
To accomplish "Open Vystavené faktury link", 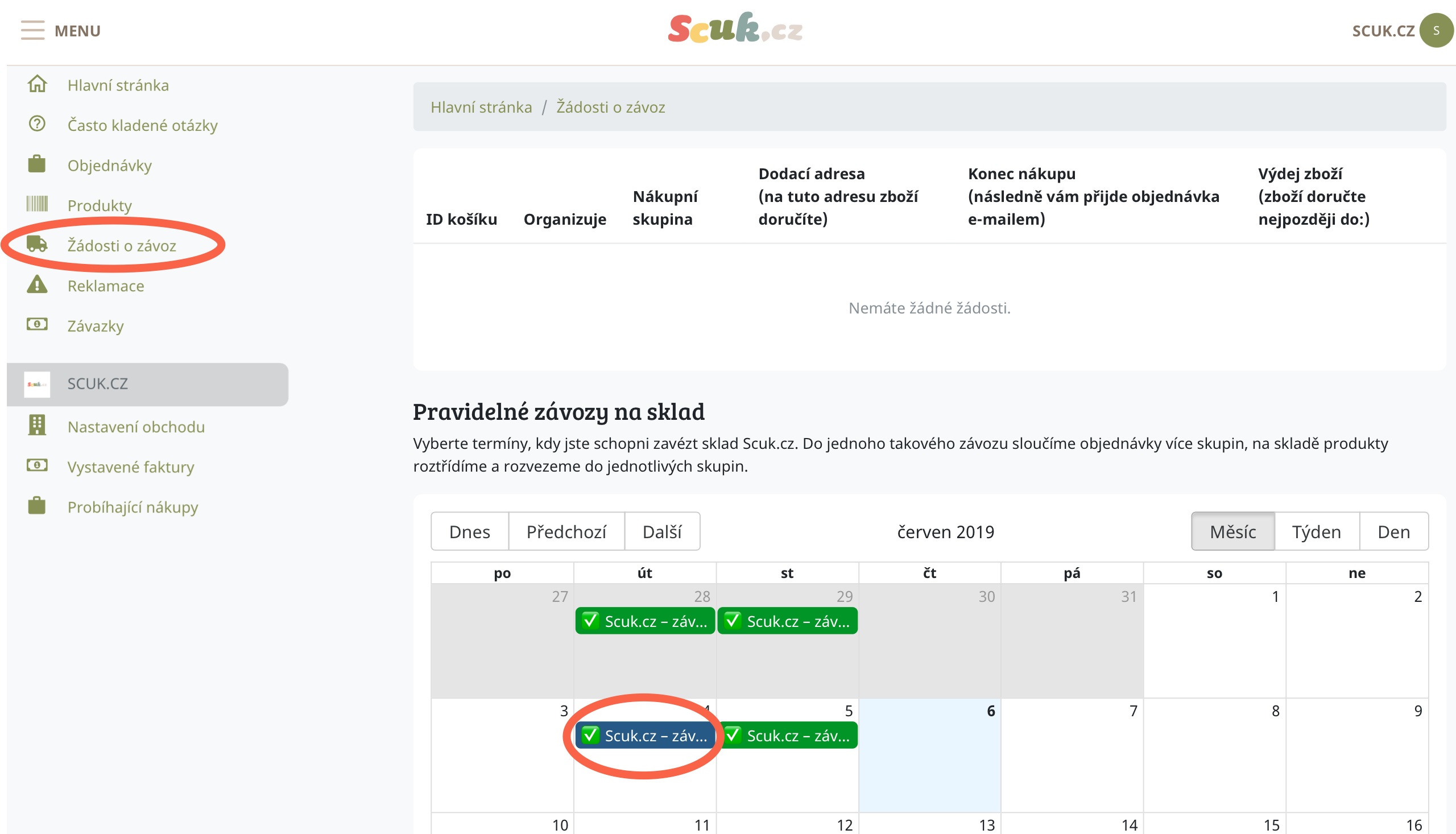I will click(131, 466).
